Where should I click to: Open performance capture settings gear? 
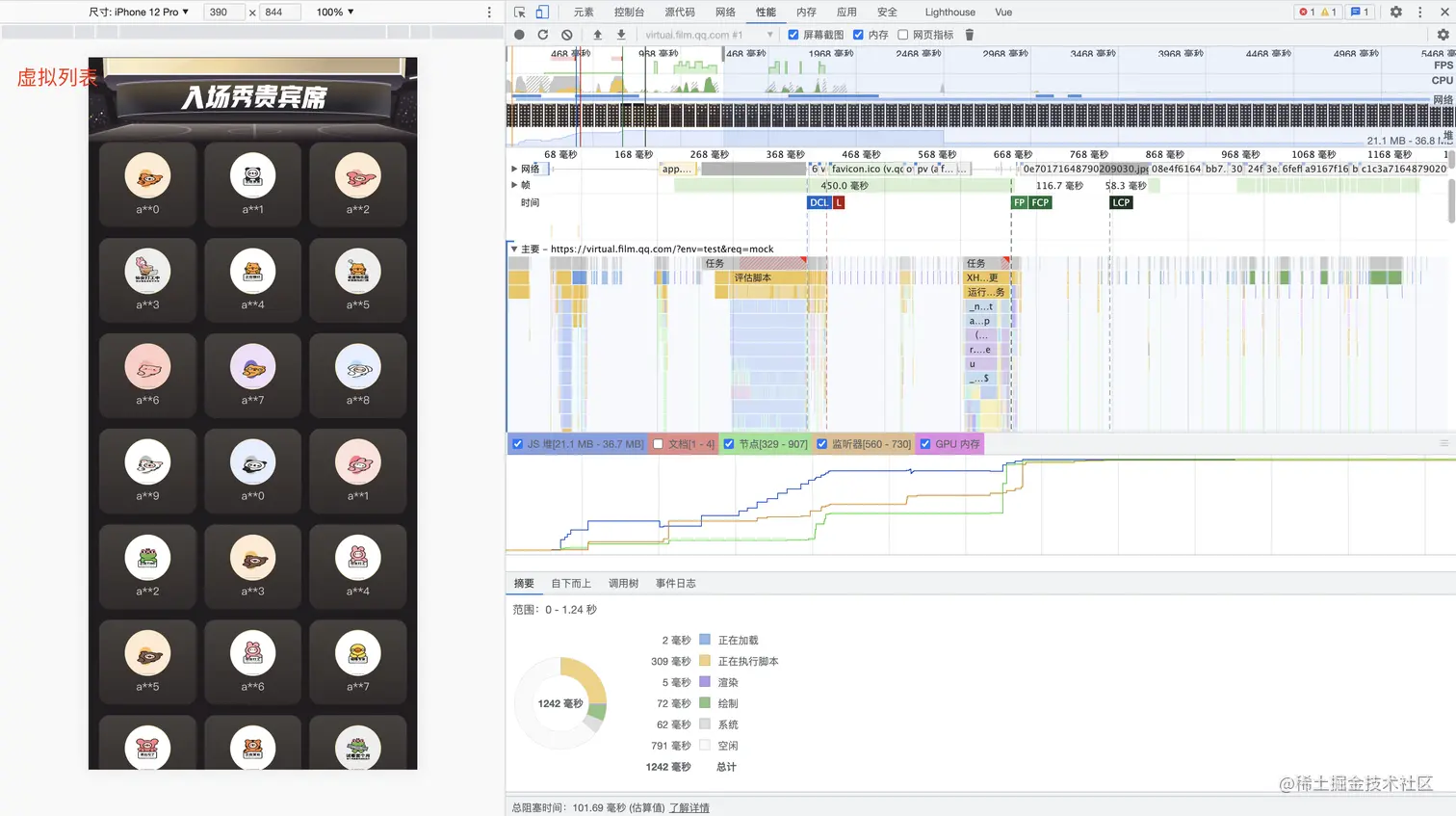point(1443,35)
